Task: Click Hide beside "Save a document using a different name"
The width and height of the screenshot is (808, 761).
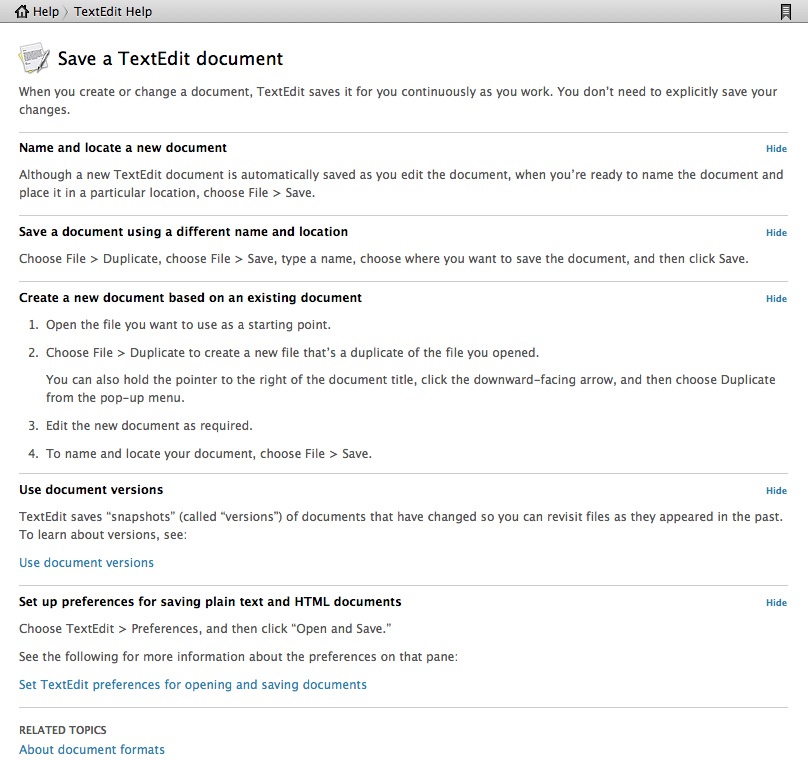Action: (776, 233)
